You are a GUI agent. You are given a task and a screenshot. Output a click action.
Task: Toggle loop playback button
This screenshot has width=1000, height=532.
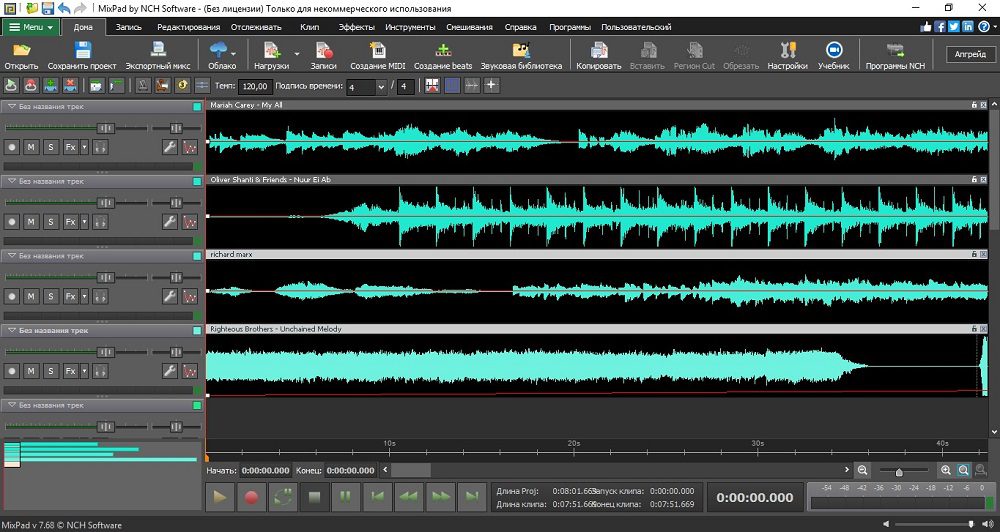283,497
